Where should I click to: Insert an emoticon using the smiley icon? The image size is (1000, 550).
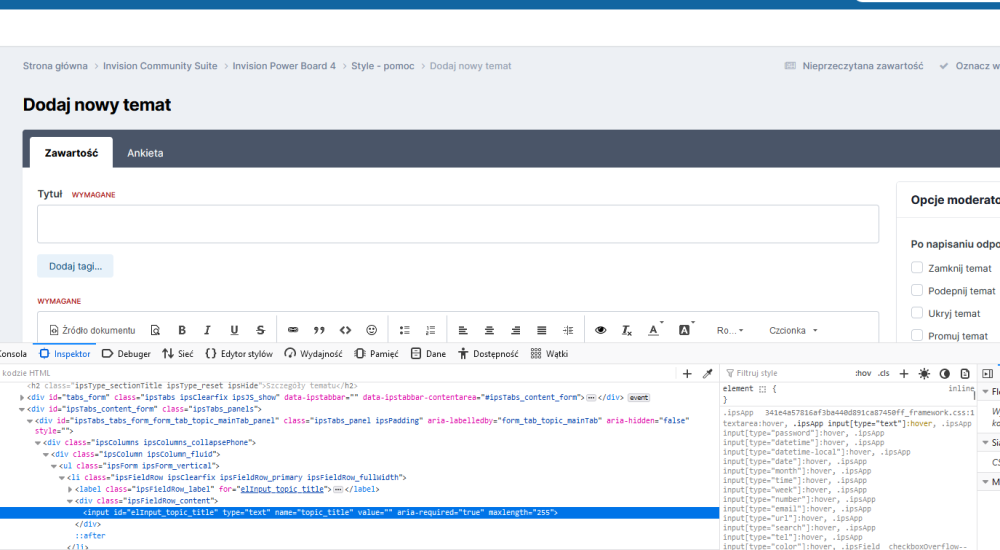[x=372, y=330]
